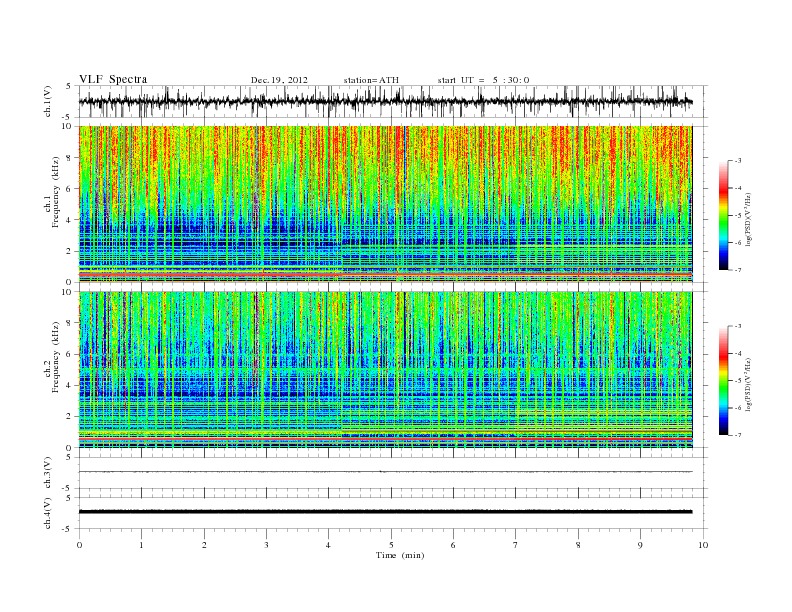Click the color scale bar beside the ch.1 spectrogram

click(x=723, y=215)
